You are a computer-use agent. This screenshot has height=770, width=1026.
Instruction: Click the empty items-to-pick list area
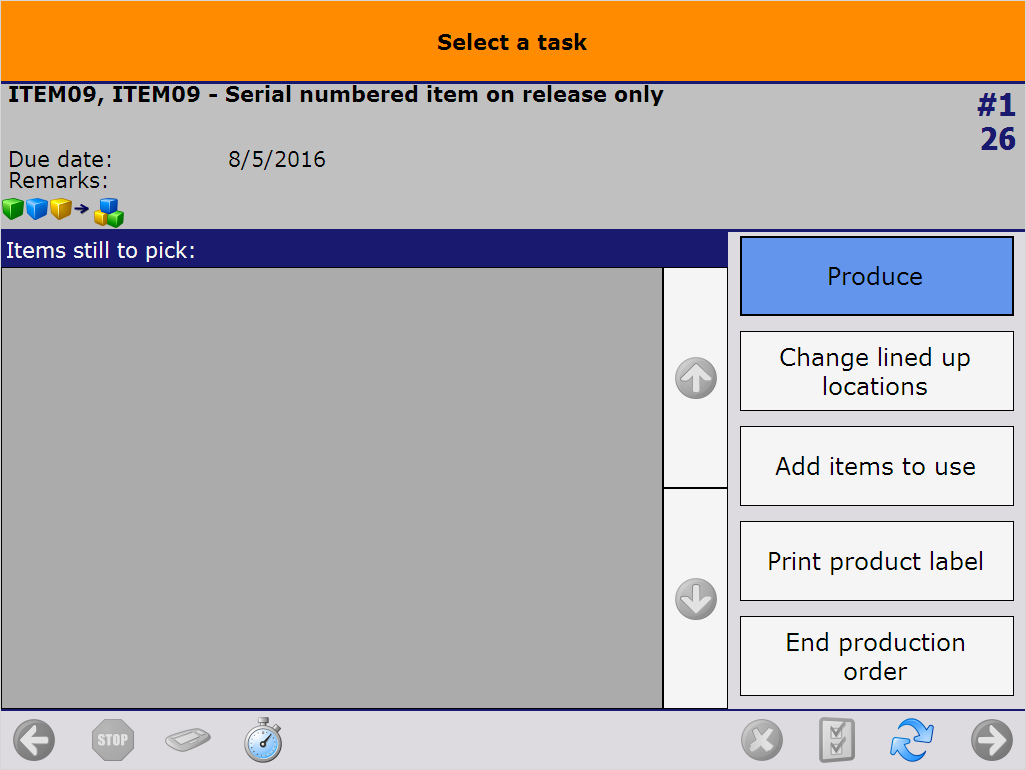coord(331,488)
